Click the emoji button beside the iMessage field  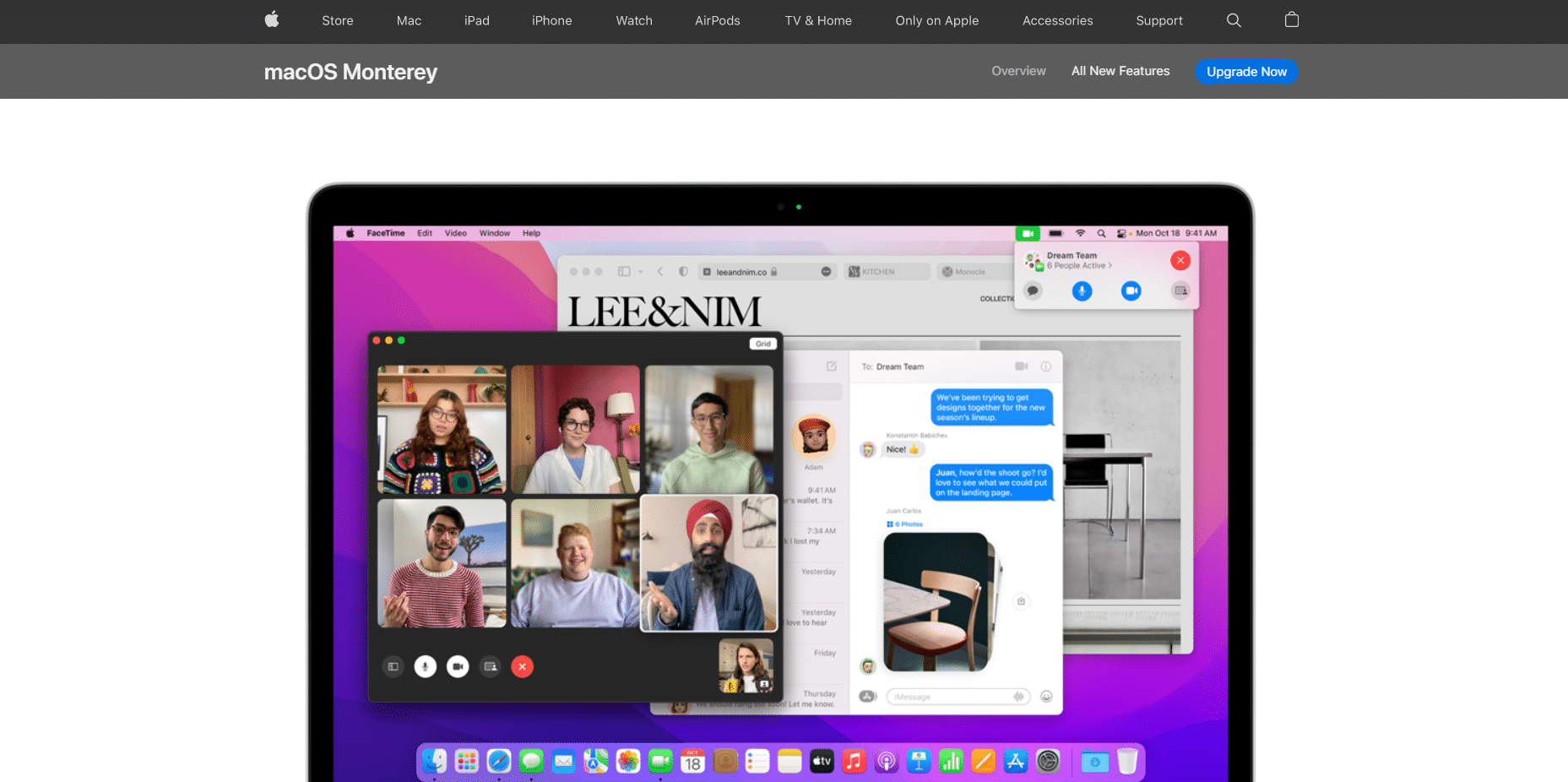coord(1046,697)
